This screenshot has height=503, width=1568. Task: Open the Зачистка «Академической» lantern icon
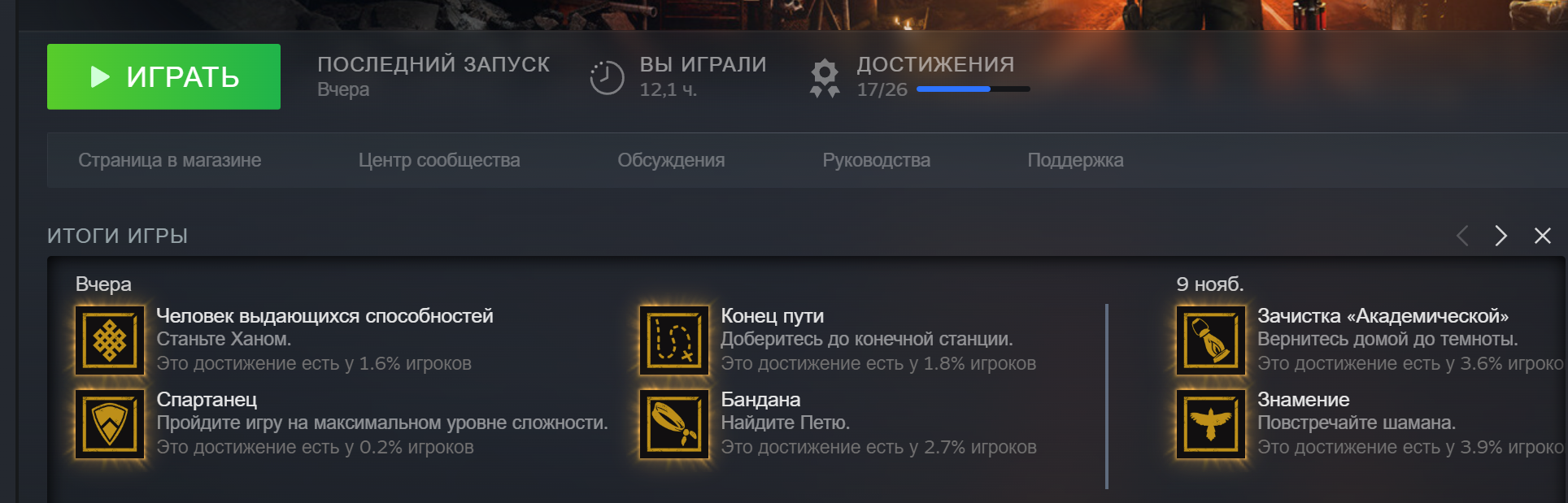pyautogui.click(x=1211, y=340)
